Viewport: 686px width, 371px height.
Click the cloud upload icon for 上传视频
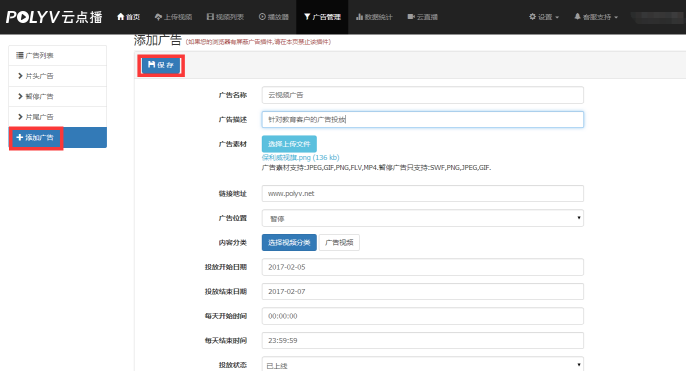tap(158, 17)
